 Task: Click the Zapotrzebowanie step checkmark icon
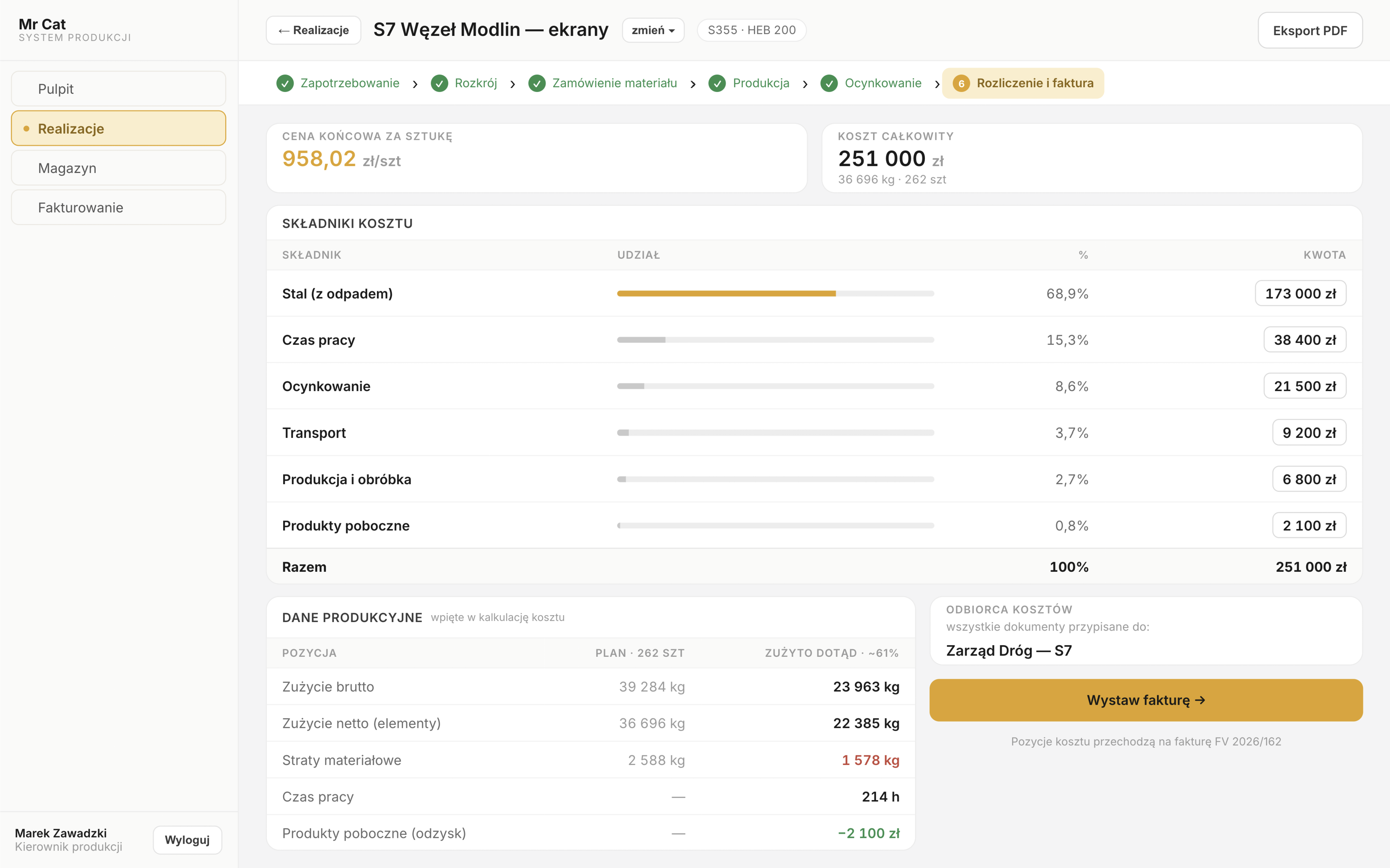click(285, 83)
